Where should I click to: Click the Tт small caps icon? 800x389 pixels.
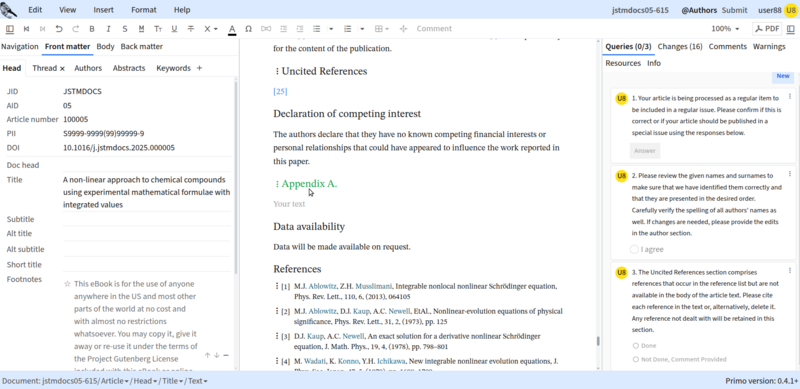(158, 29)
